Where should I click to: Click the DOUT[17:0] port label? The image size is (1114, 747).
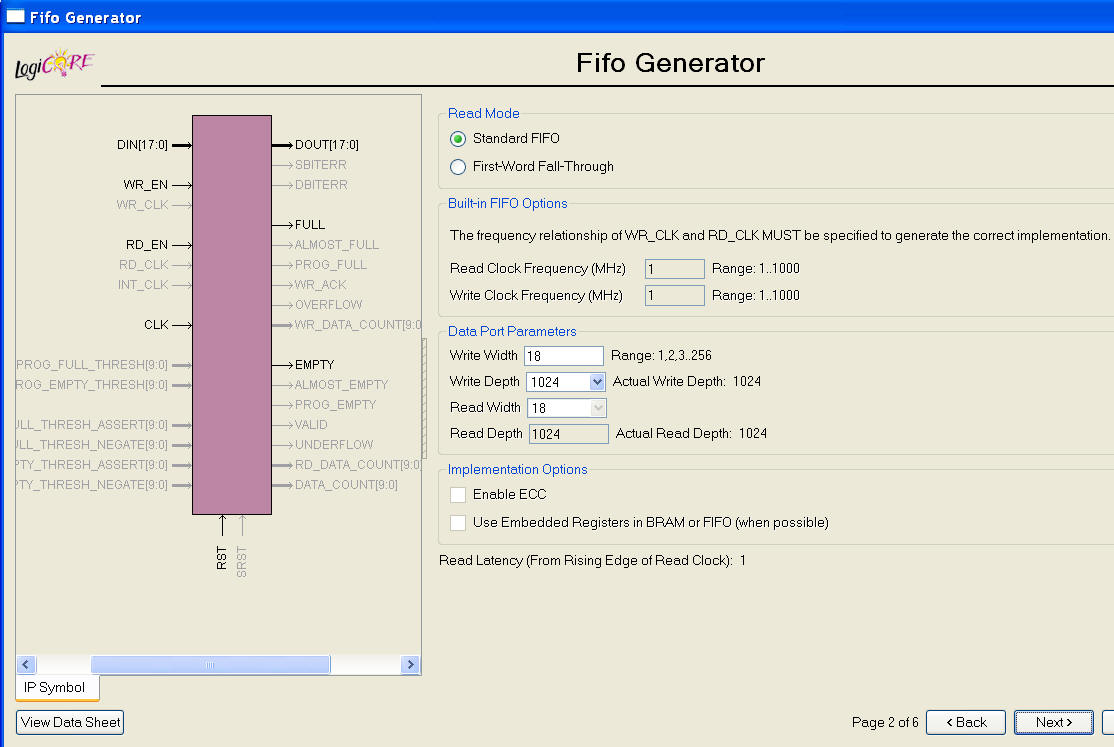coord(327,145)
